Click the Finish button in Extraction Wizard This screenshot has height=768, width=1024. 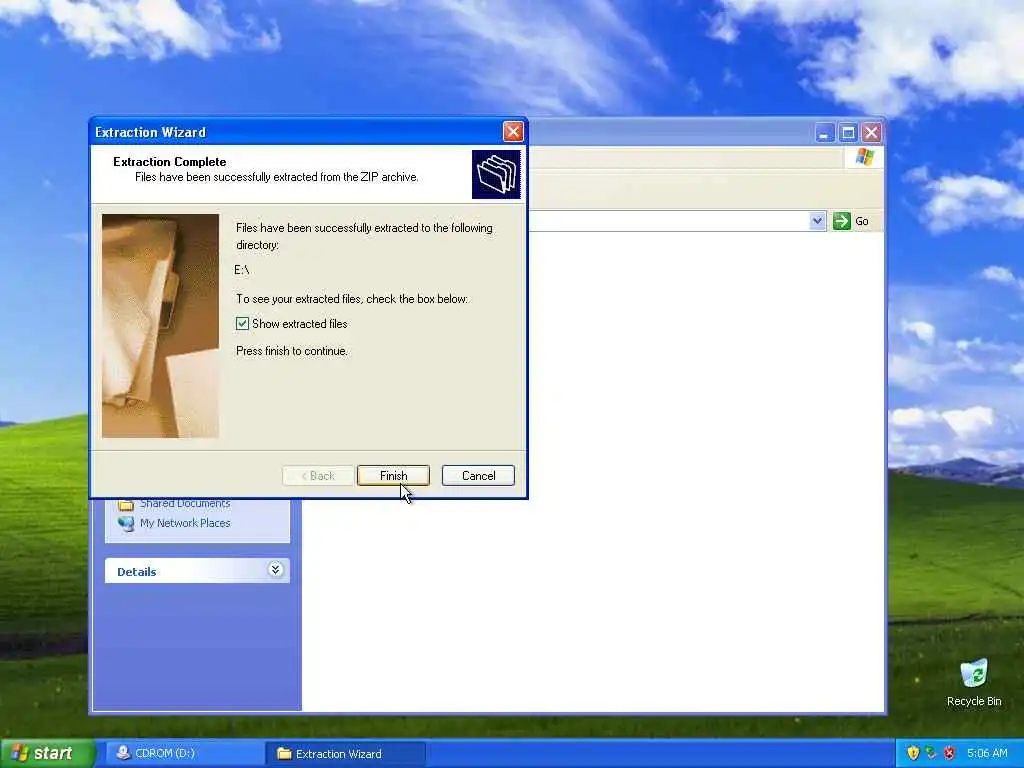393,475
